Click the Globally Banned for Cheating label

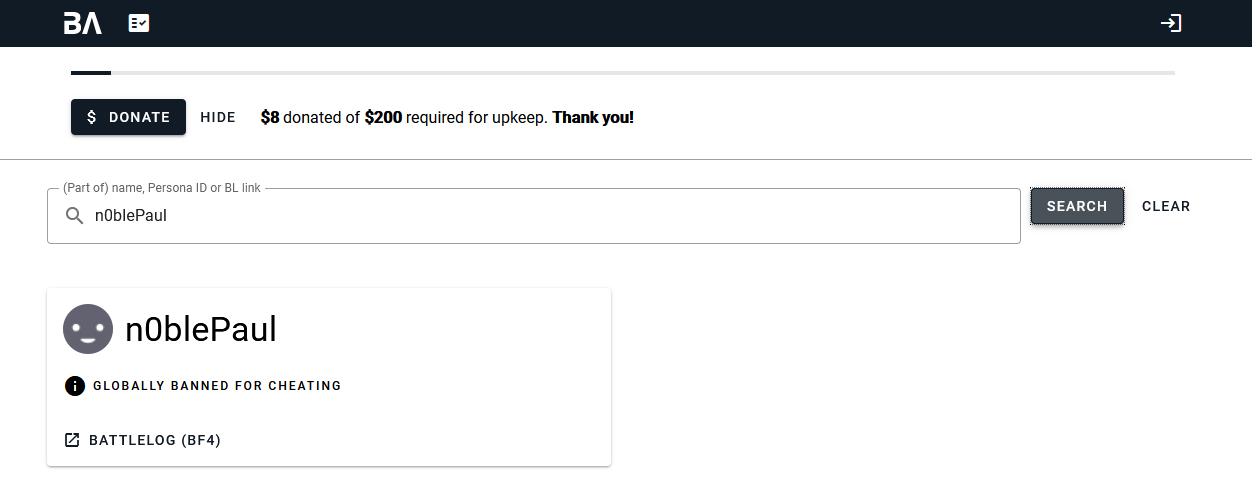(217, 386)
